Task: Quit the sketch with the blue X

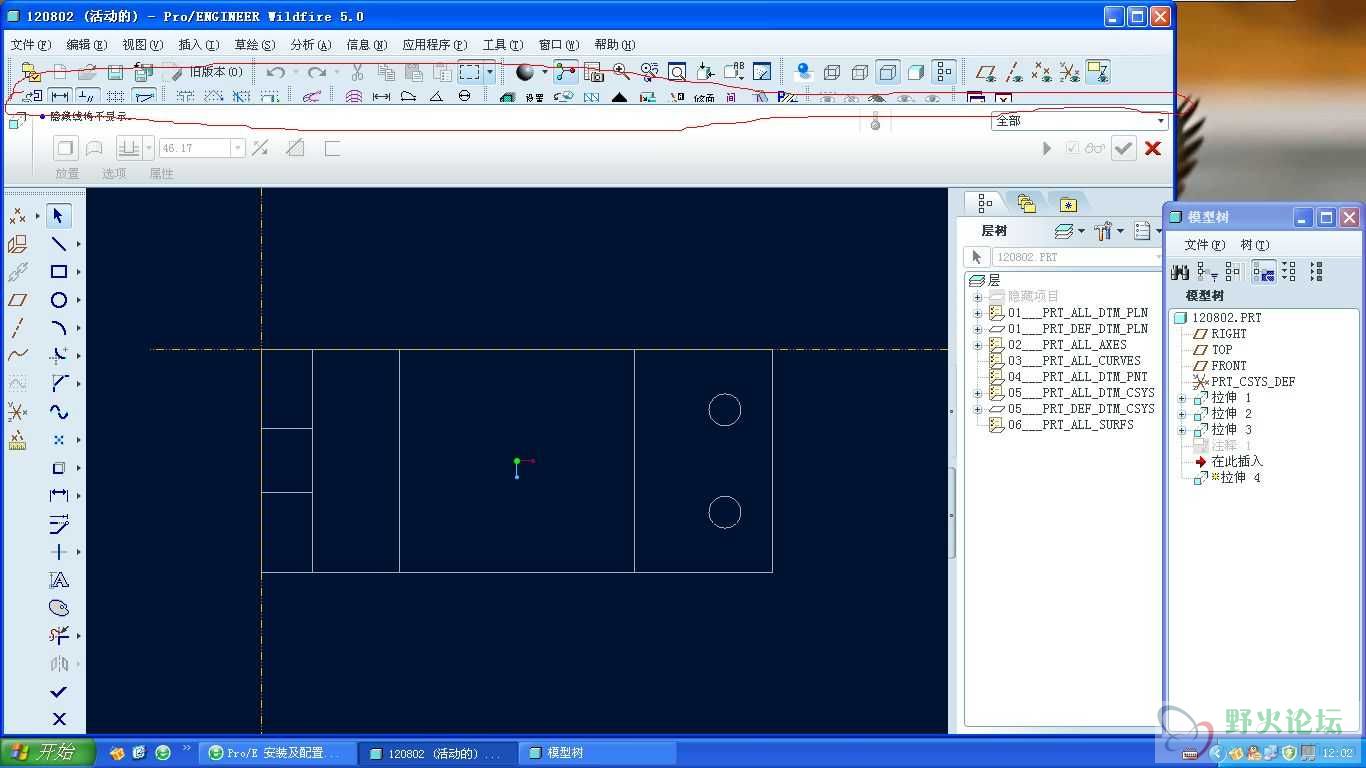Action: 59,719
